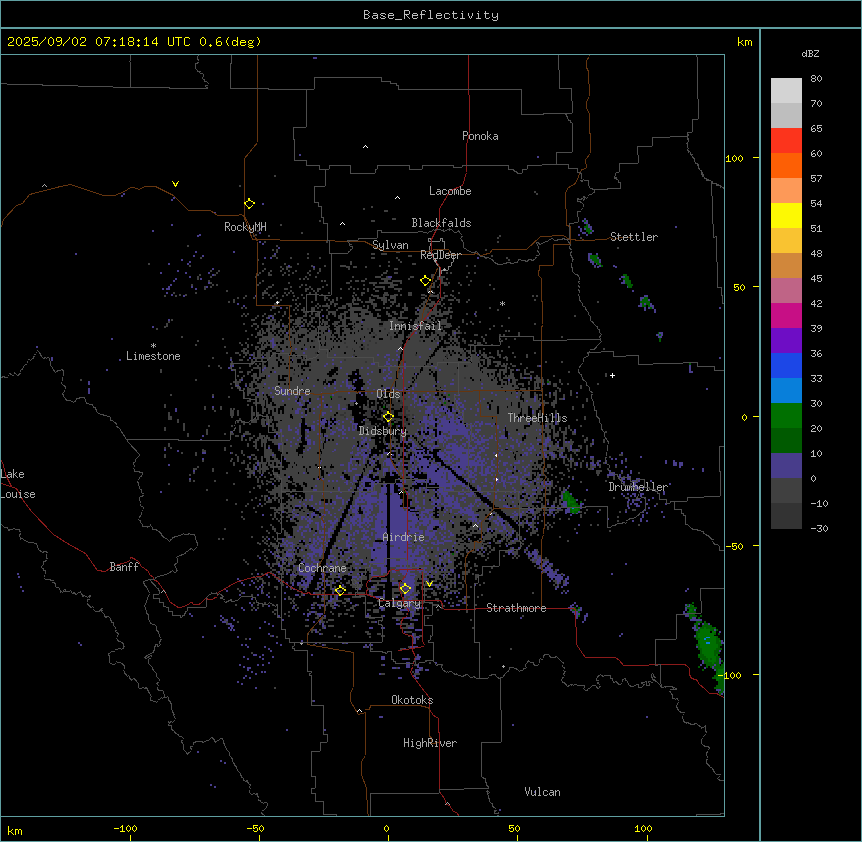Click the white asterisk above Limestone label
The height and width of the screenshot is (842, 862).
(153, 346)
